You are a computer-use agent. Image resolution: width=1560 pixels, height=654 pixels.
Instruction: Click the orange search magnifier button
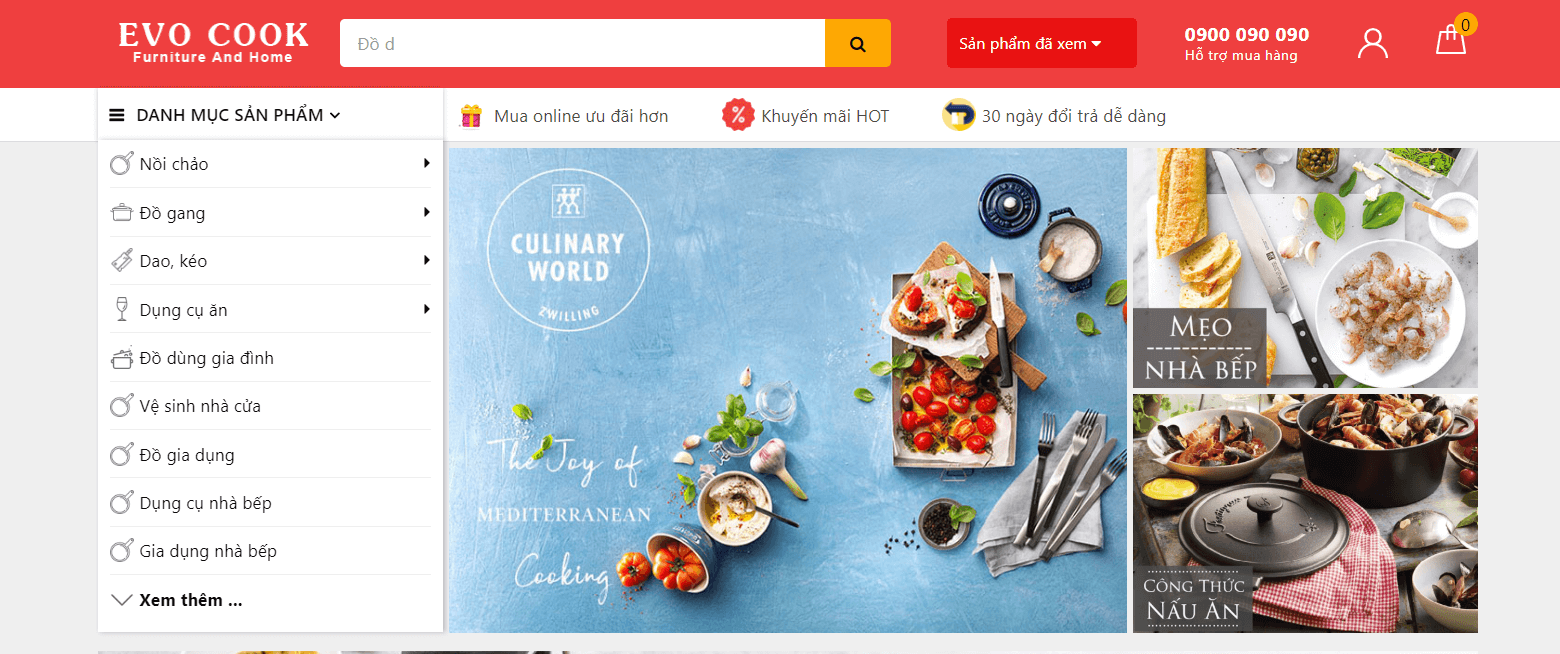click(858, 43)
